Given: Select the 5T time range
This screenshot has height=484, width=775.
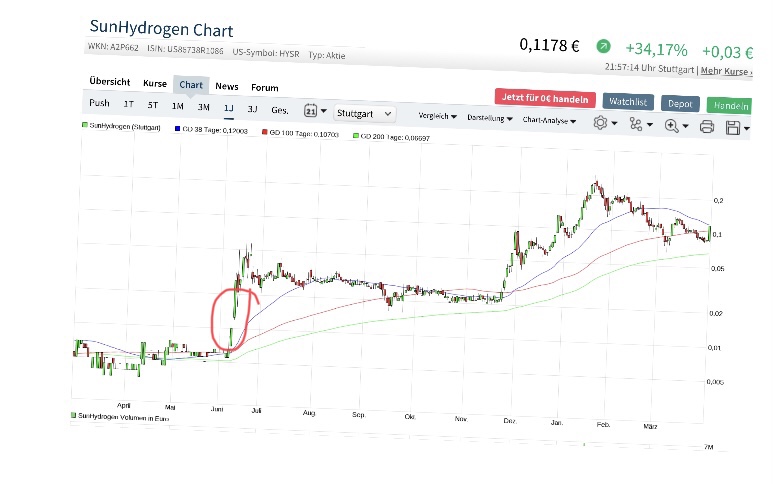Looking at the screenshot, I should tap(153, 105).
